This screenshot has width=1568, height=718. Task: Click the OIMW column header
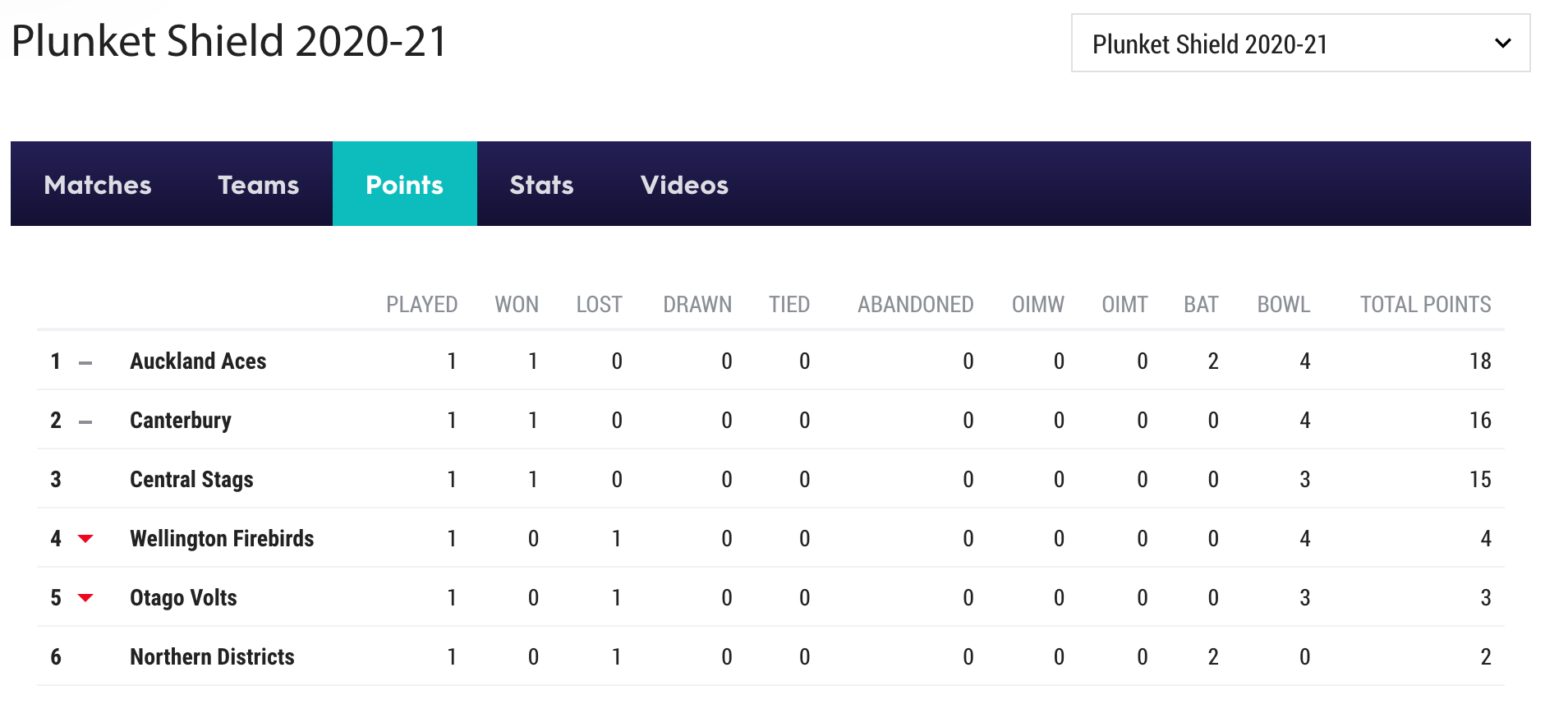(x=1038, y=305)
